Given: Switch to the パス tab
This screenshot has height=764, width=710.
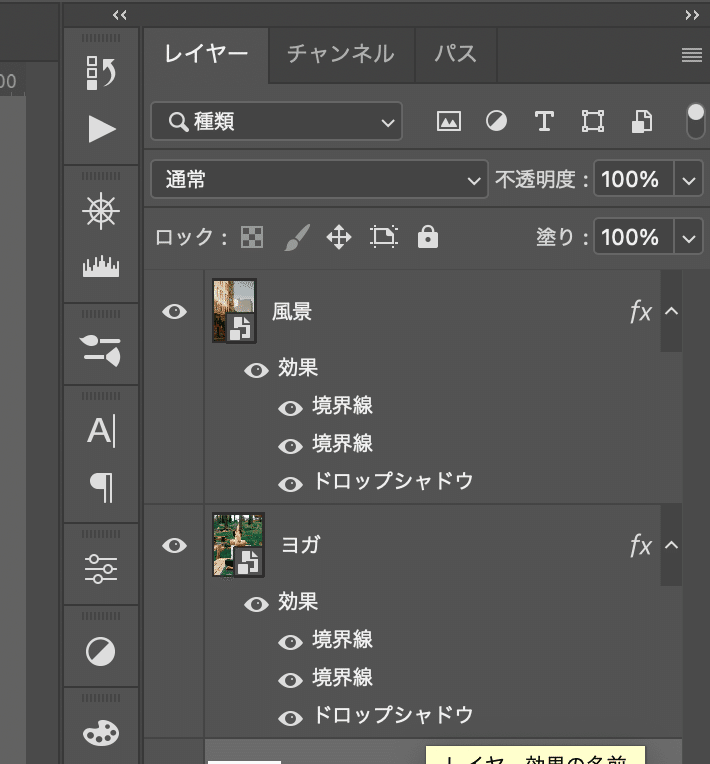Looking at the screenshot, I should point(455,54).
